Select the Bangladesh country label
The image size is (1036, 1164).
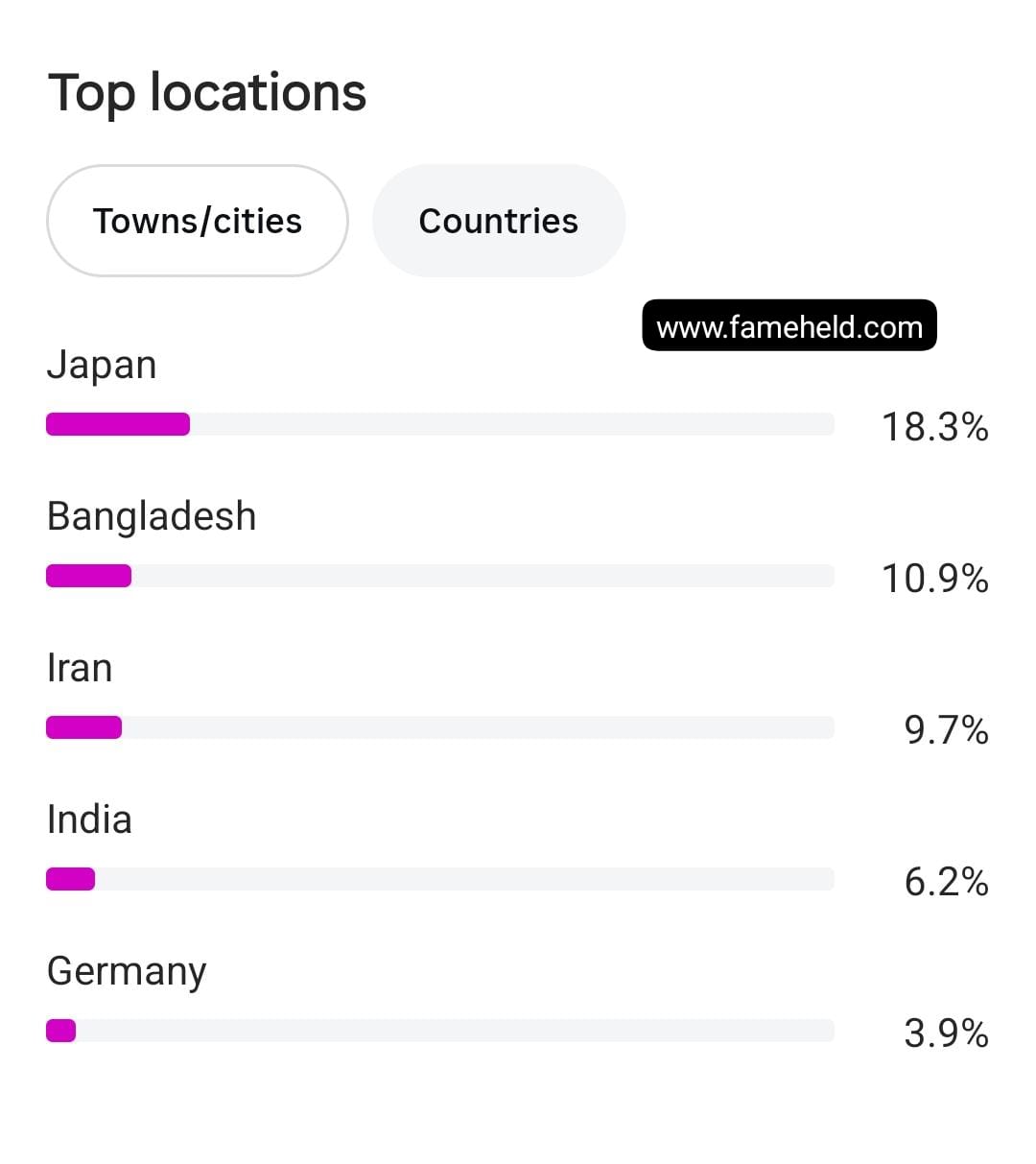click(x=152, y=516)
